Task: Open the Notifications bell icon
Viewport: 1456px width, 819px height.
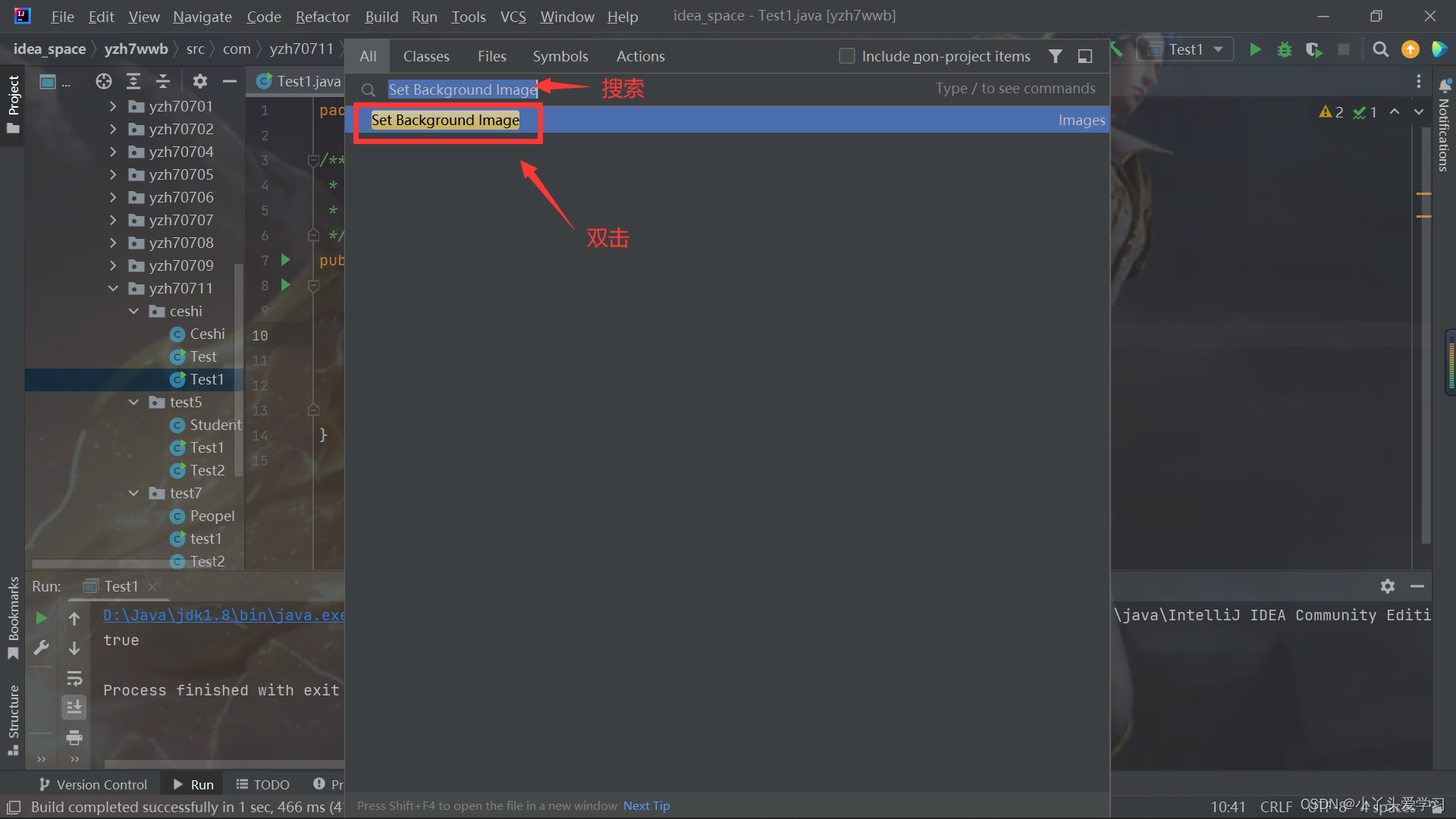Action: [x=1445, y=86]
